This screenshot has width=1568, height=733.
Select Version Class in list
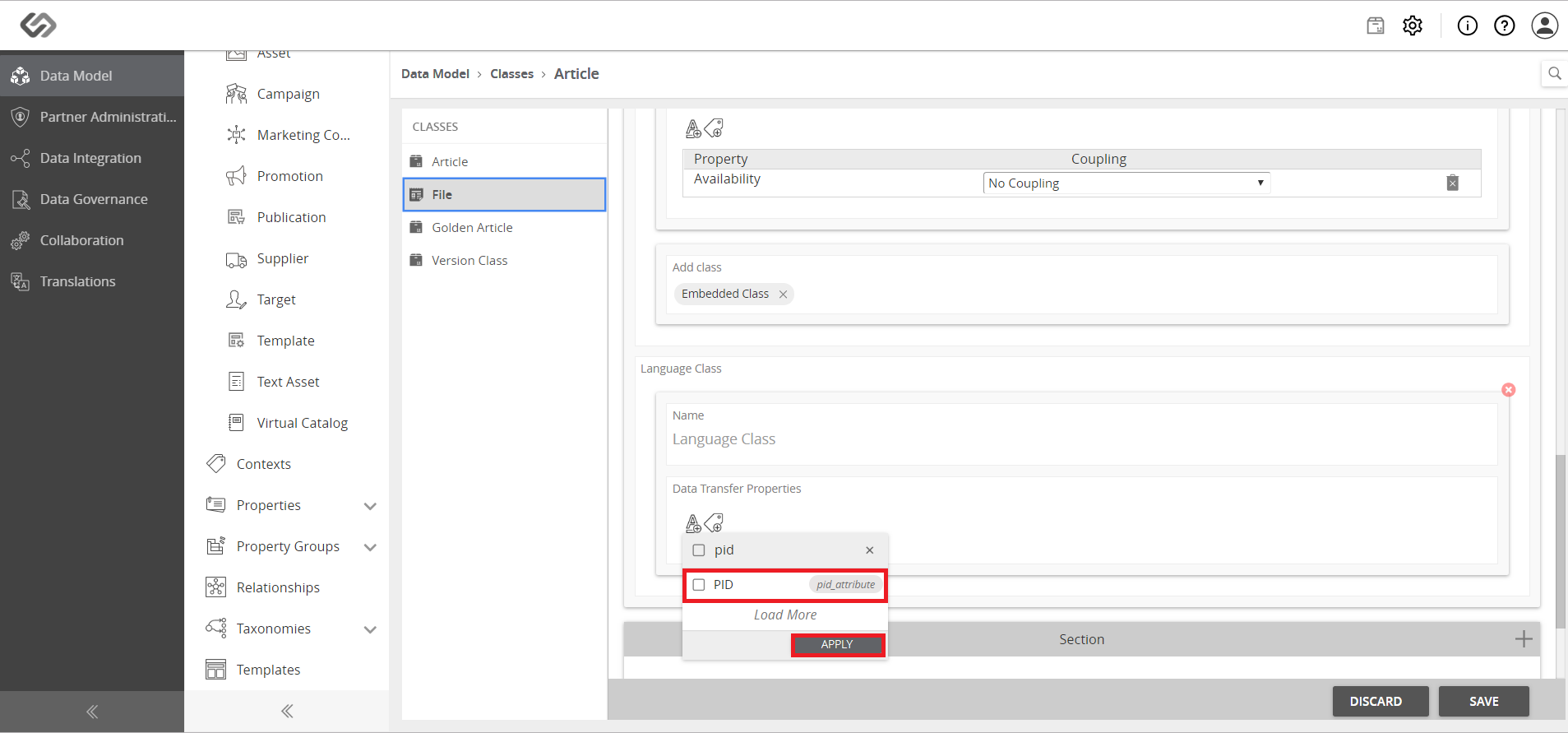504,260
